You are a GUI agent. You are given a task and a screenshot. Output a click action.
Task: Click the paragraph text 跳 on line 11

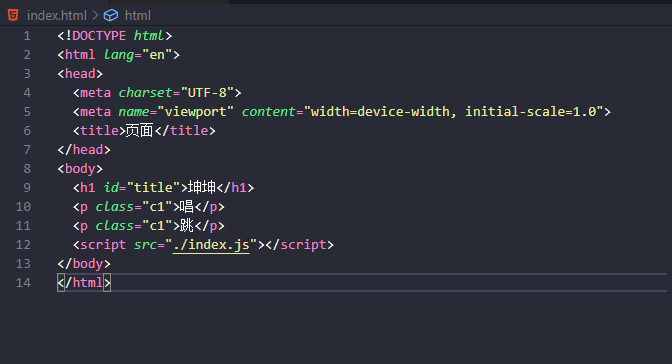(x=187, y=226)
